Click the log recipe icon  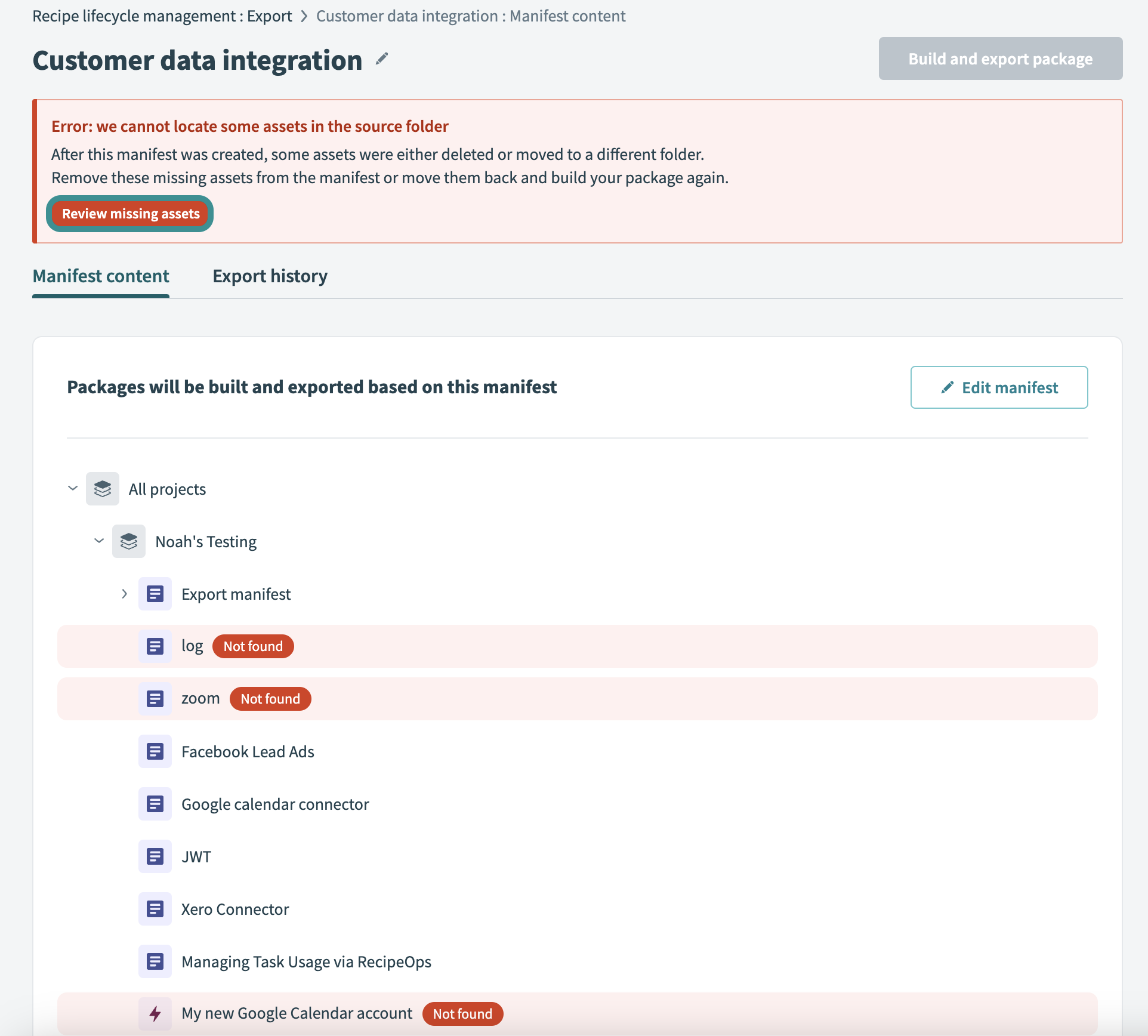[x=155, y=646]
